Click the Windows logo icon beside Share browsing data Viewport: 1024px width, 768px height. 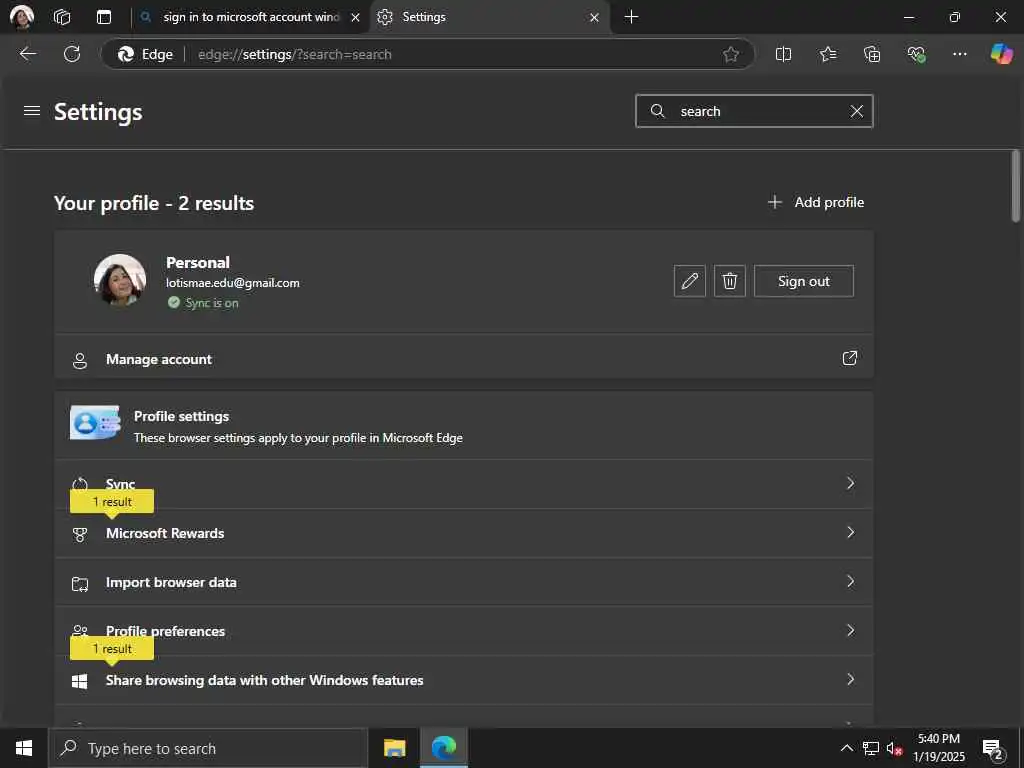pyautogui.click(x=80, y=682)
